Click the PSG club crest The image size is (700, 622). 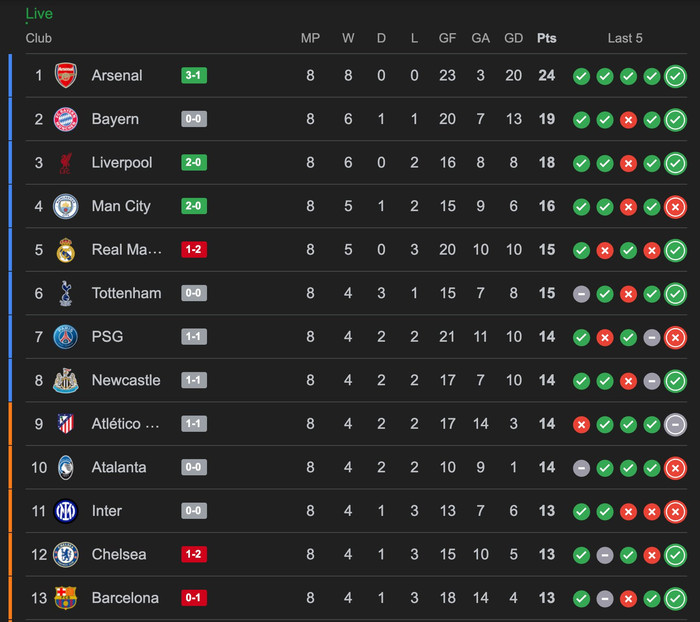point(66,337)
